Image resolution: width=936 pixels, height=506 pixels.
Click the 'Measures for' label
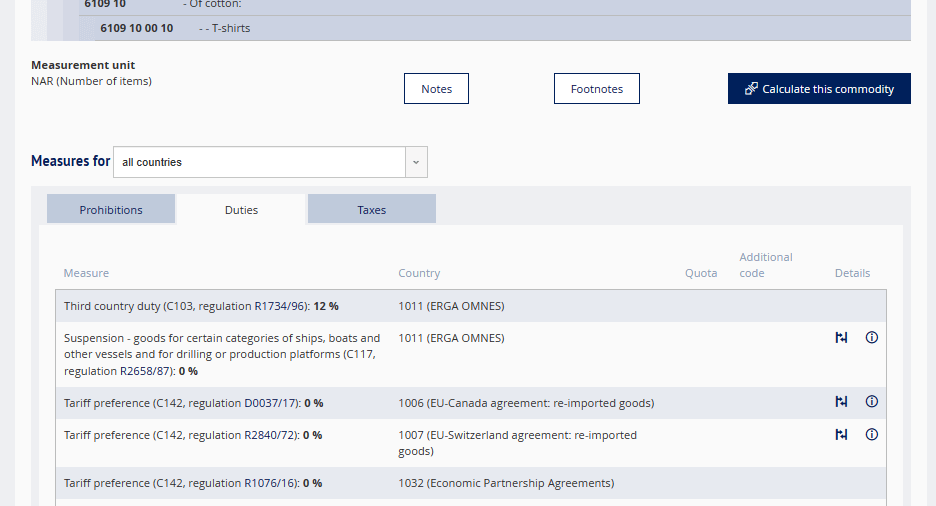[70, 161]
